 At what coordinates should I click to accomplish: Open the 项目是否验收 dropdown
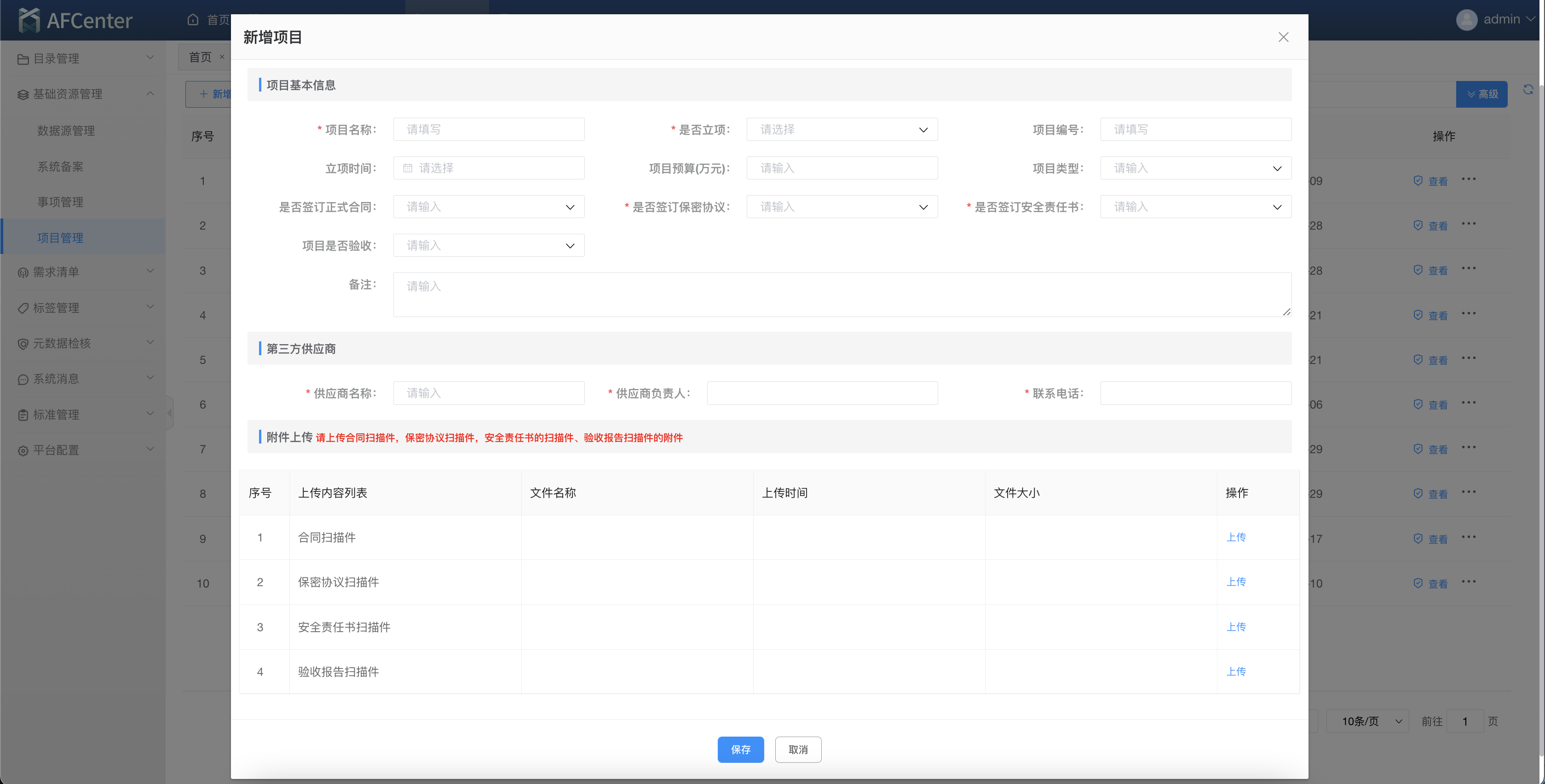[488, 245]
